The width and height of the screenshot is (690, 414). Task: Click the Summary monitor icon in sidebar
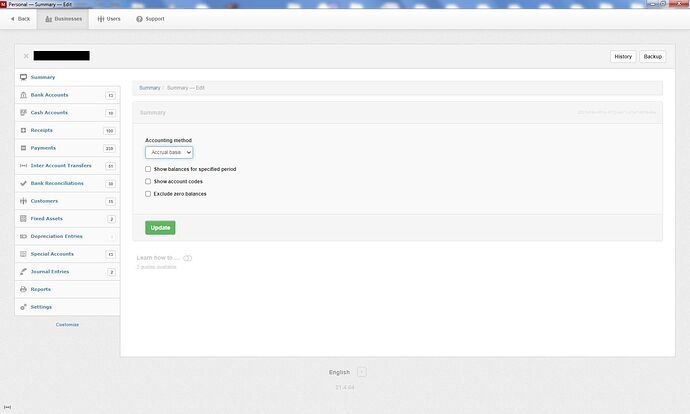tap(23, 77)
